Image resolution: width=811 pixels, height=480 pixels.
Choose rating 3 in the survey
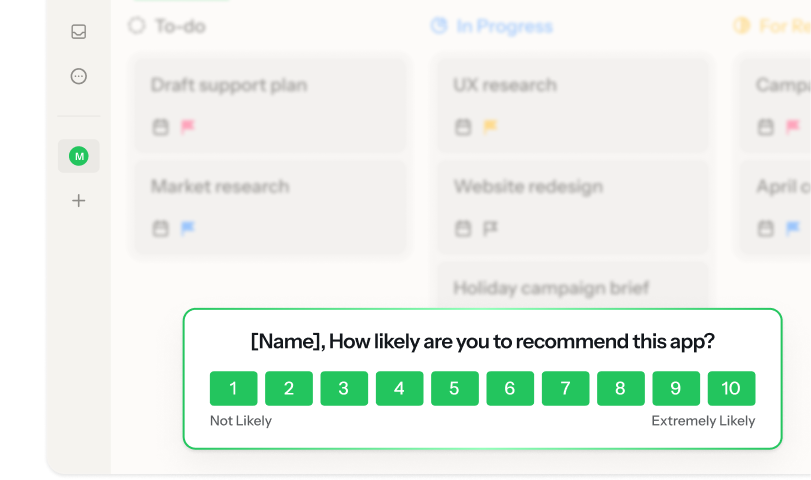[x=344, y=389]
